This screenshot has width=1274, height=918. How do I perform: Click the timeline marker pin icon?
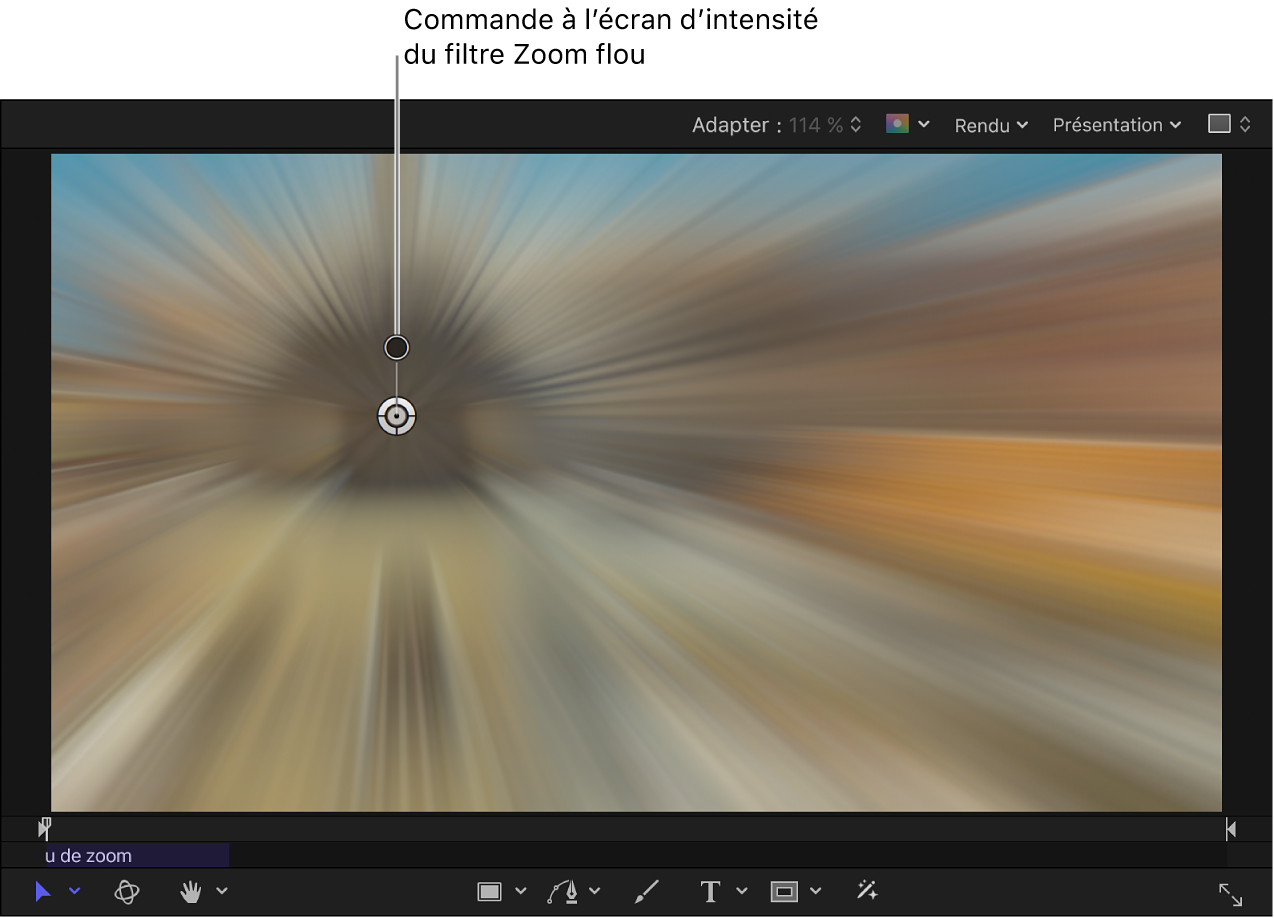[x=44, y=827]
